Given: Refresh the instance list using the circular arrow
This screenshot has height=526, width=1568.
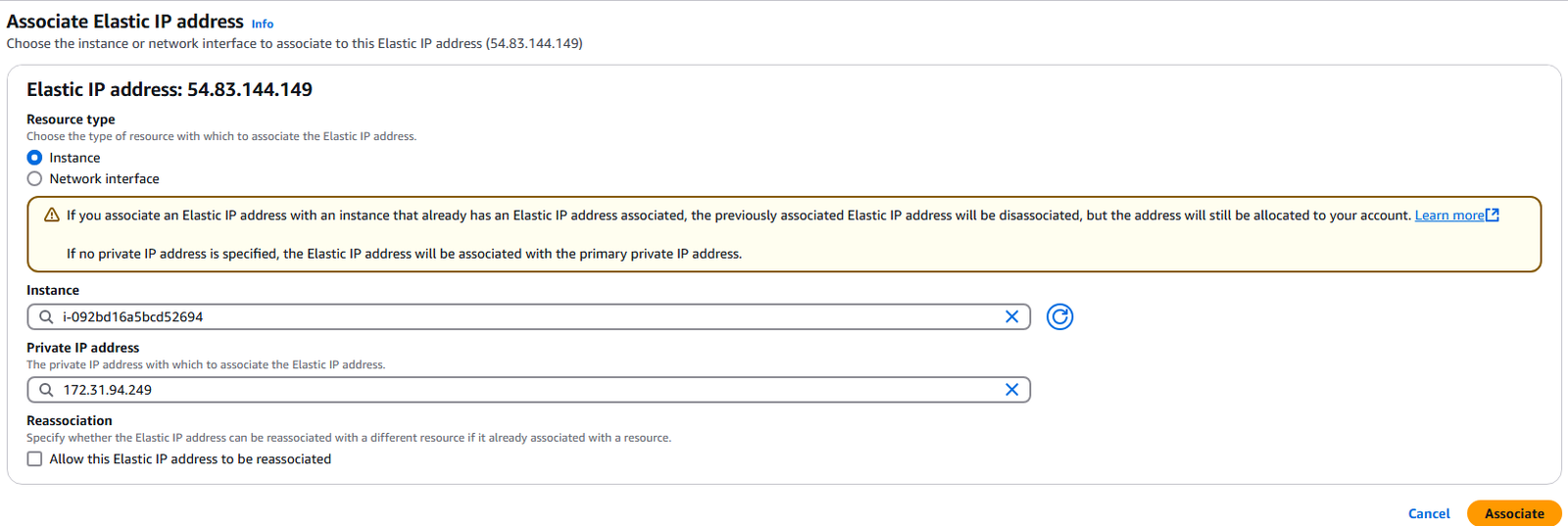Looking at the screenshot, I should [x=1059, y=316].
